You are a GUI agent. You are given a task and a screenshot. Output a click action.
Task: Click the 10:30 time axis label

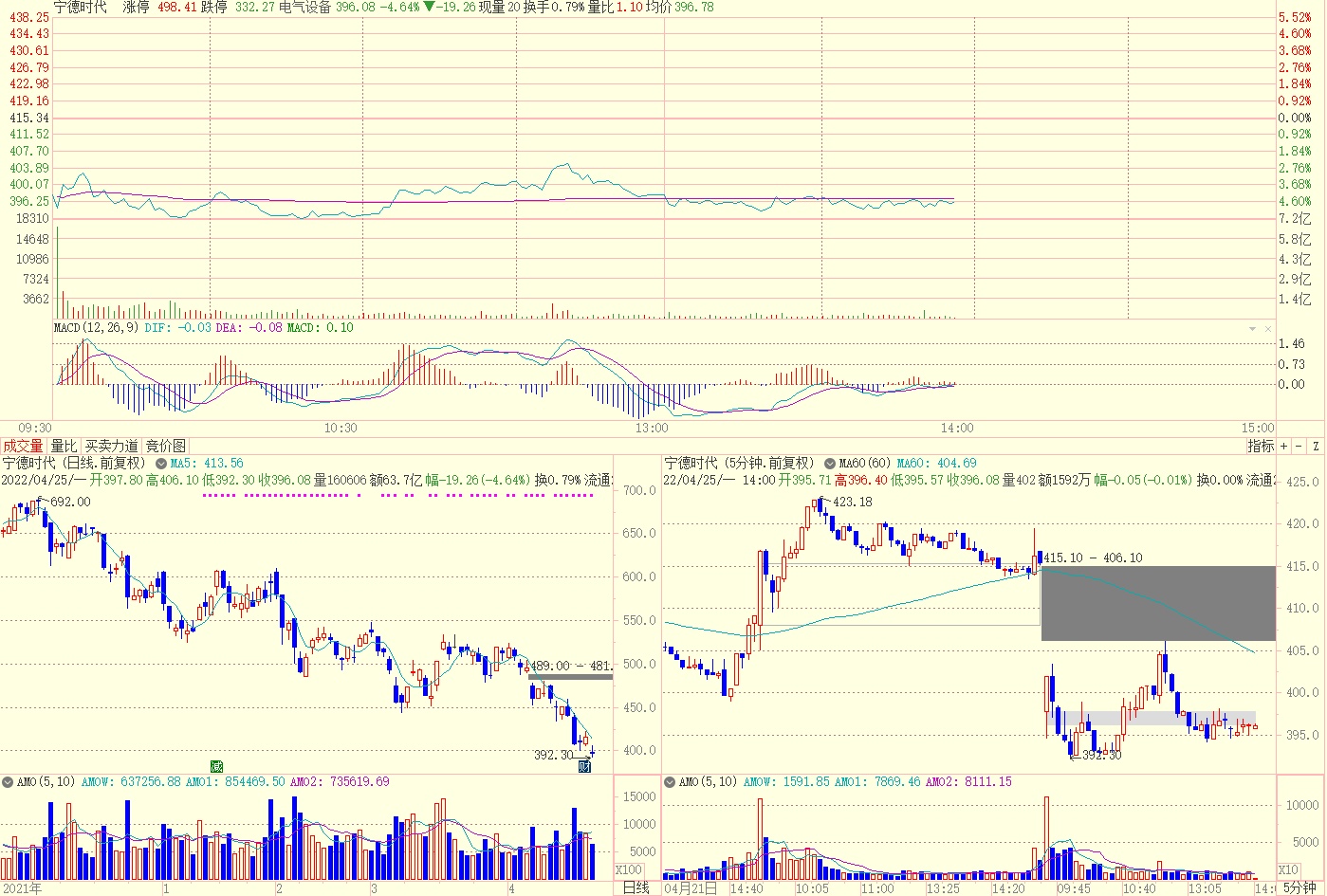341,428
